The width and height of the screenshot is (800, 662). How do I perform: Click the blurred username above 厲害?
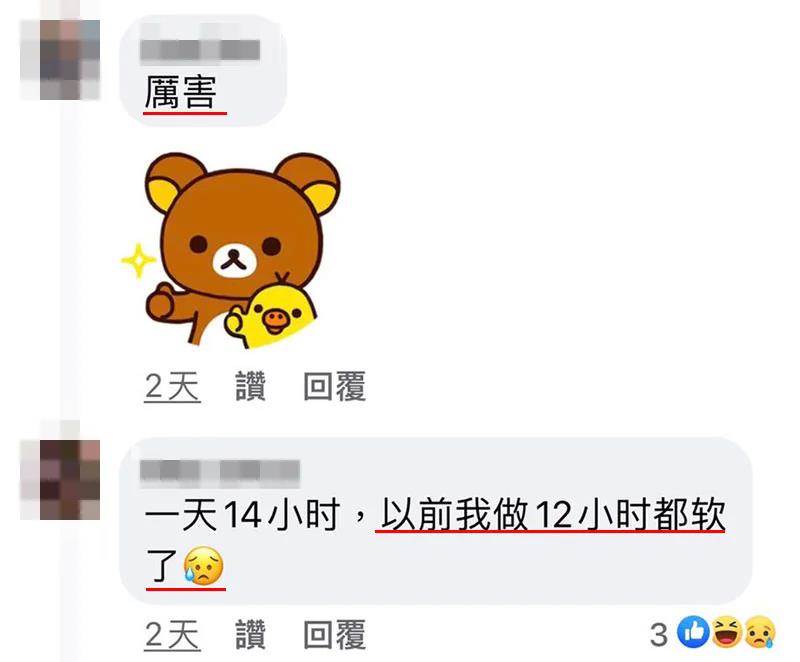(201, 50)
